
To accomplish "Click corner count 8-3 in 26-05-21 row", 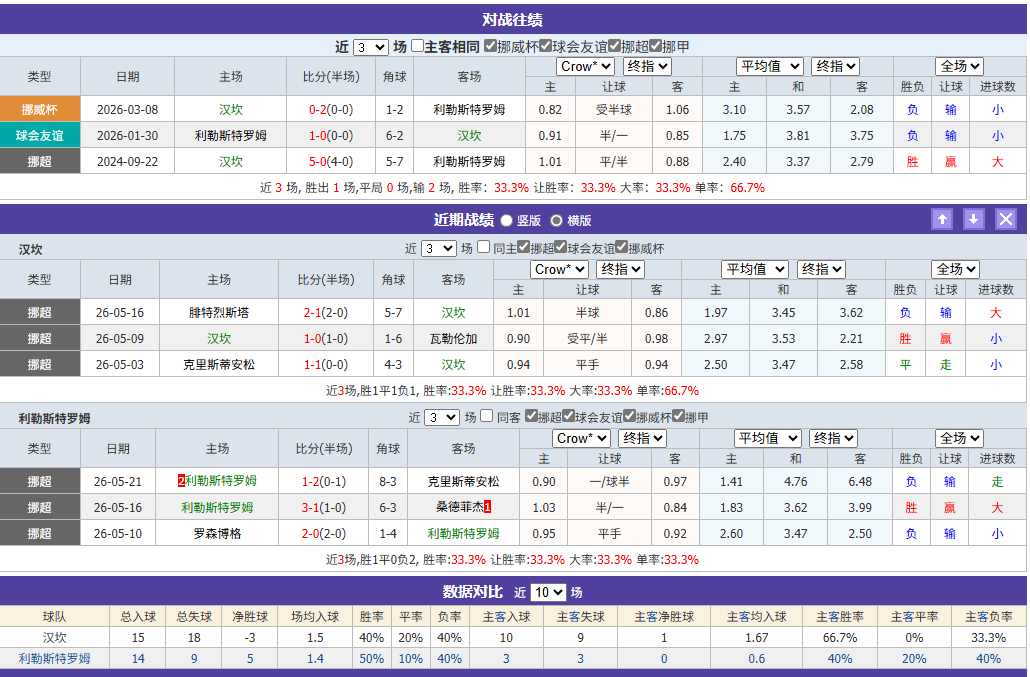I will [x=388, y=481].
